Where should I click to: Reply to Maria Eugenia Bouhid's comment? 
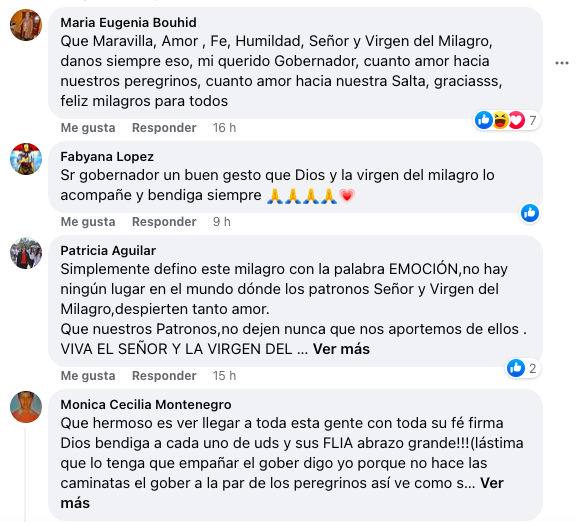[x=164, y=128]
